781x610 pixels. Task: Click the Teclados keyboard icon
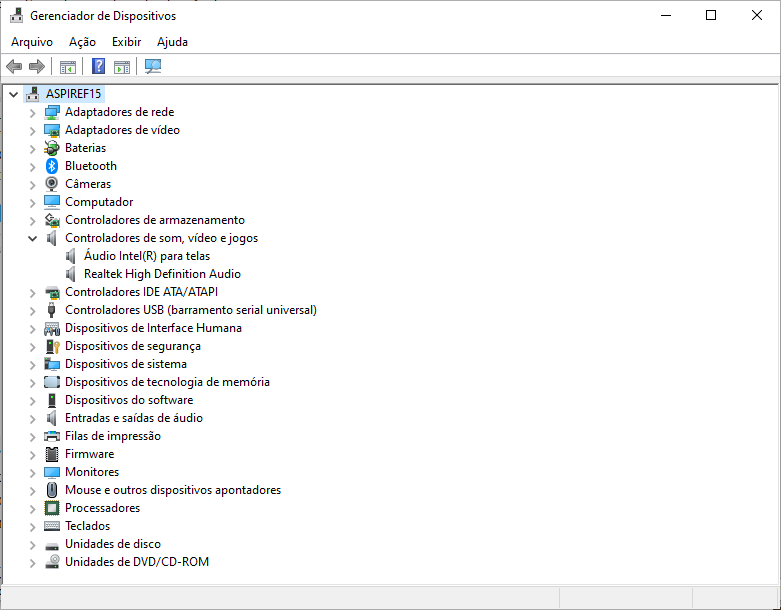pos(52,526)
